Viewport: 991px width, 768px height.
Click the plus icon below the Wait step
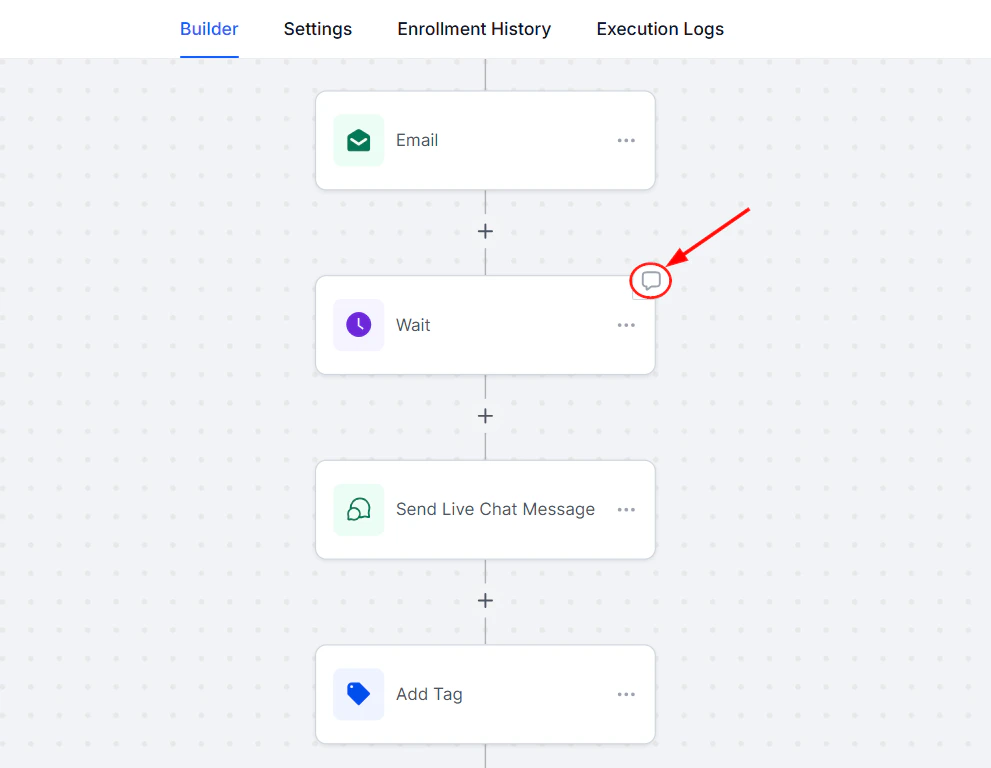[x=485, y=416]
